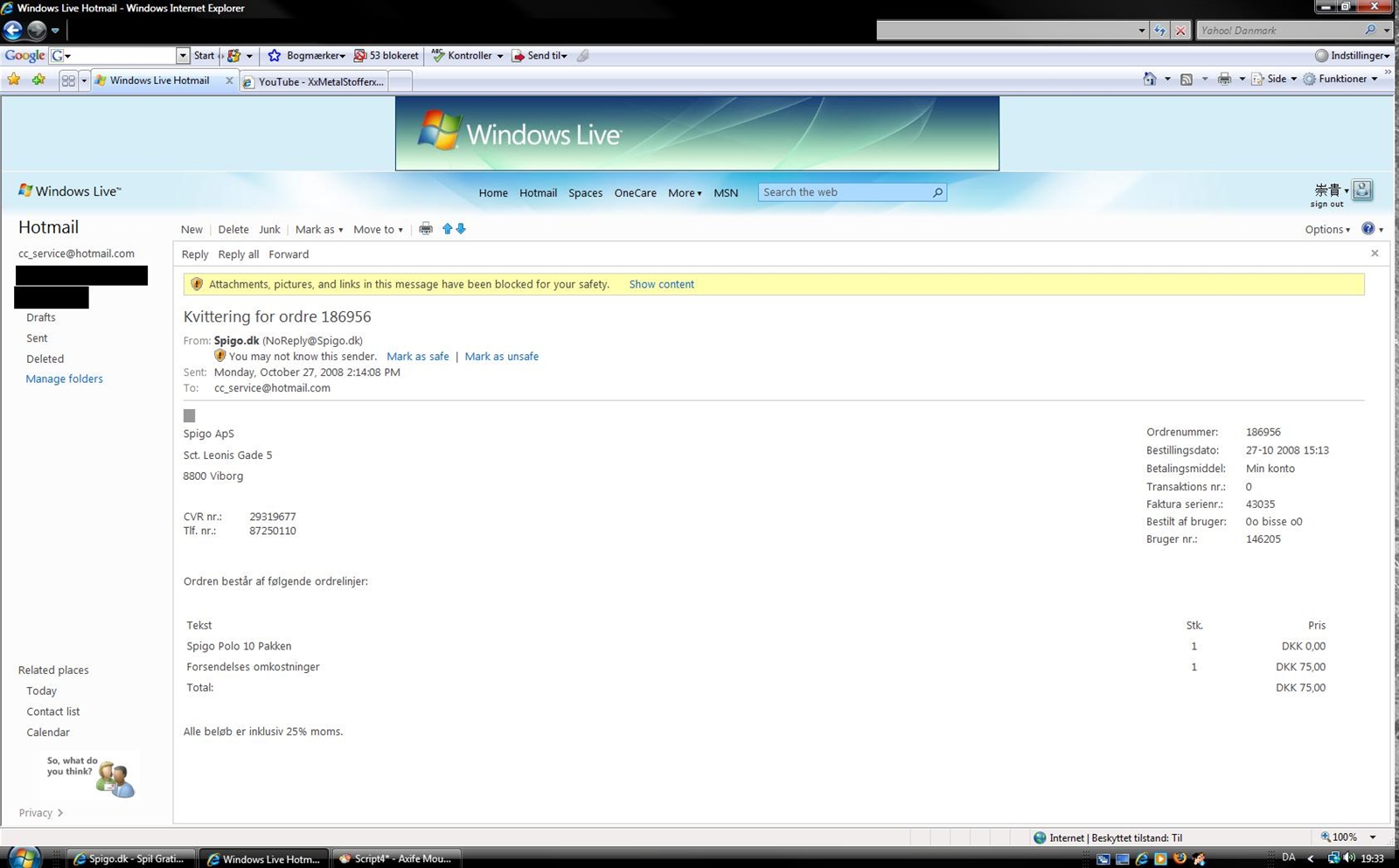Open the Mark as dropdown
The width and height of the screenshot is (1399, 868).
318,230
